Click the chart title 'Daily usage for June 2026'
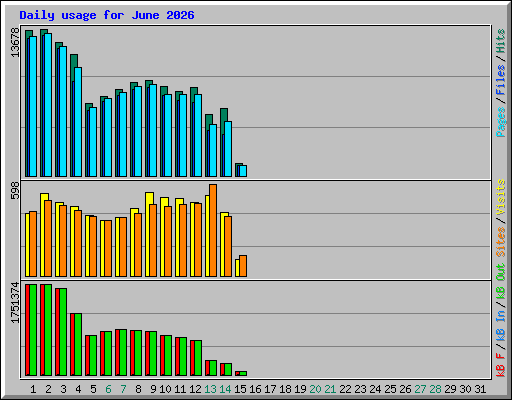The width and height of the screenshot is (512, 400). pyautogui.click(x=107, y=15)
